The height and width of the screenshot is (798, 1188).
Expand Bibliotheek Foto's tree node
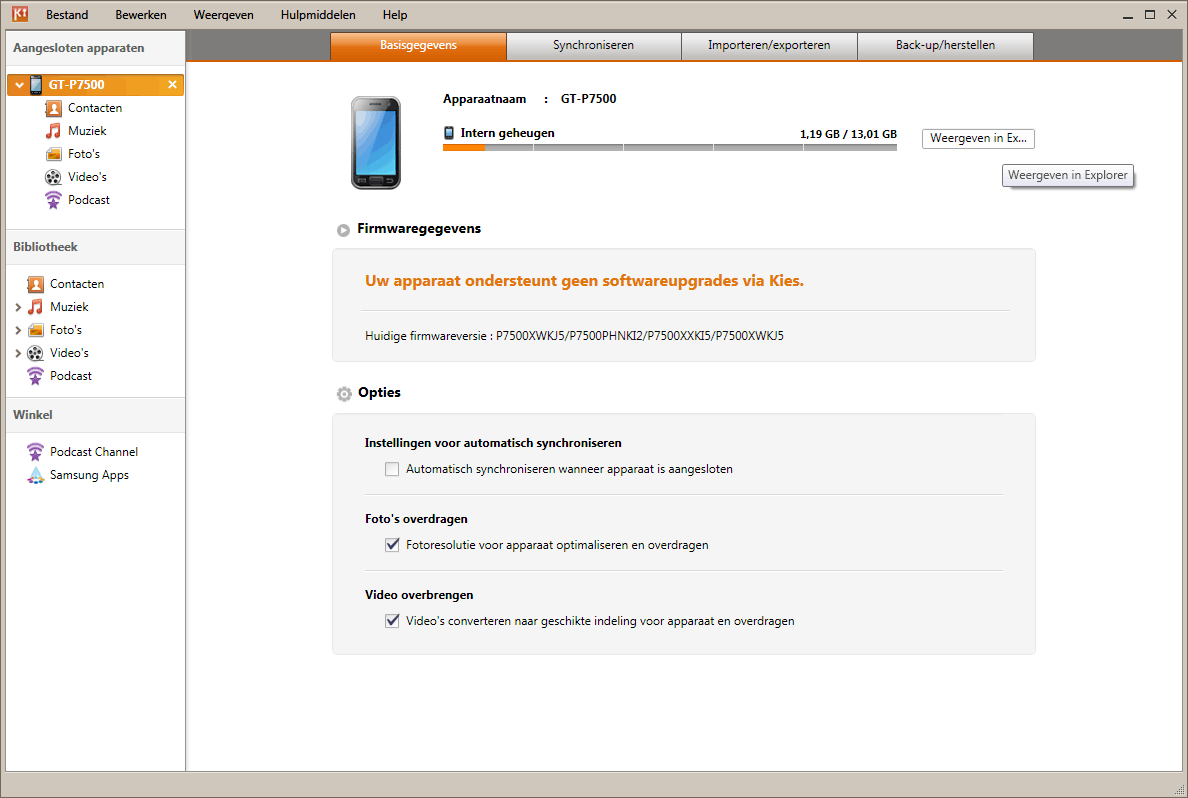(18, 330)
